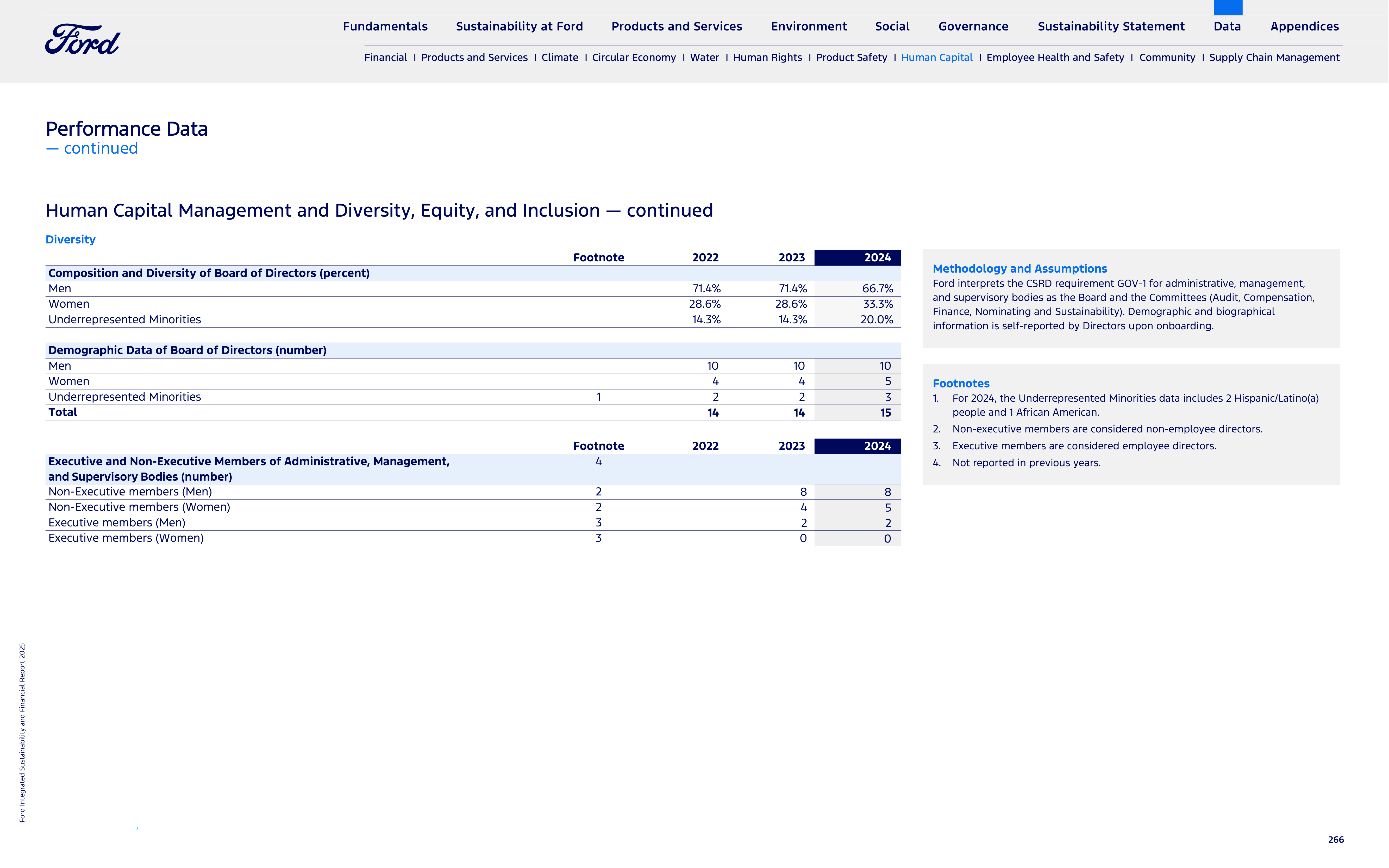Click 'Executive members (Women)' row label
This screenshot has width=1389, height=868.
tap(126, 538)
